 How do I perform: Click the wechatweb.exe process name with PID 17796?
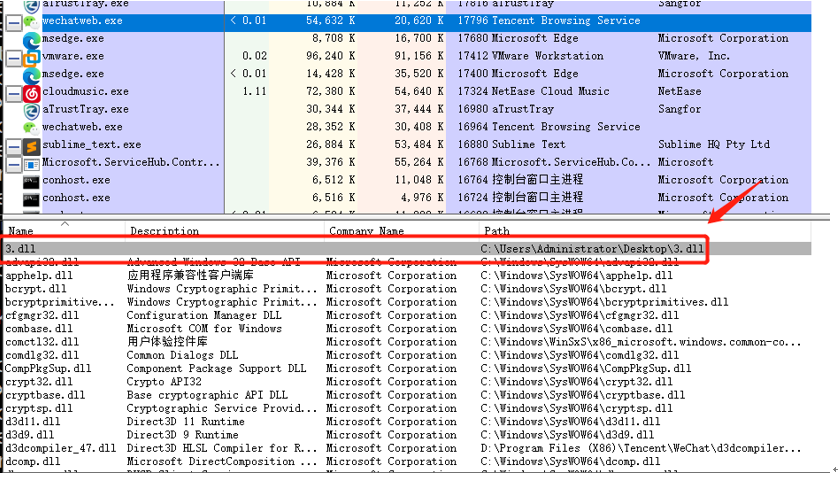coord(82,21)
